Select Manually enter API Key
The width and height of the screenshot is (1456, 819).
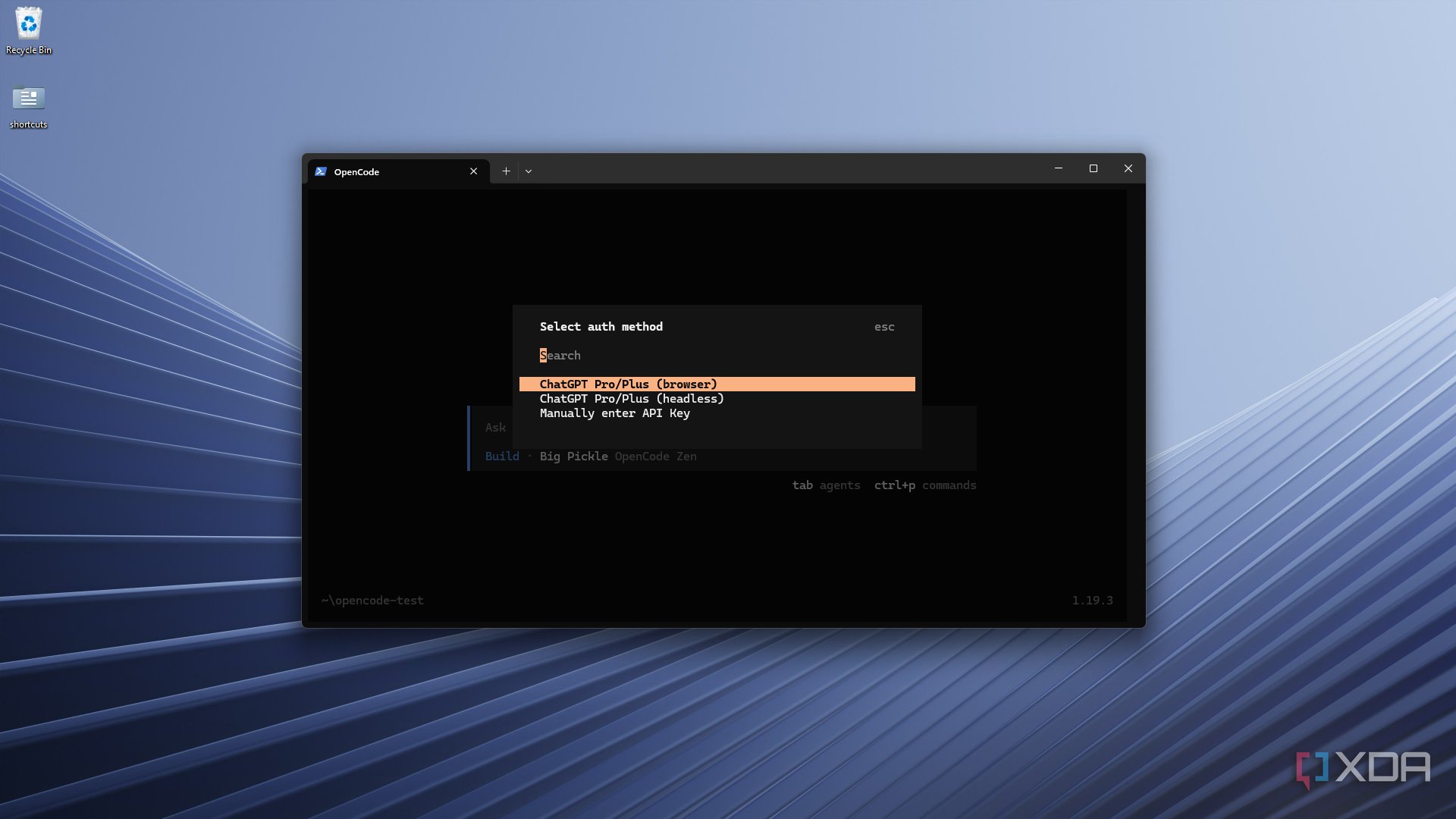pyautogui.click(x=615, y=413)
